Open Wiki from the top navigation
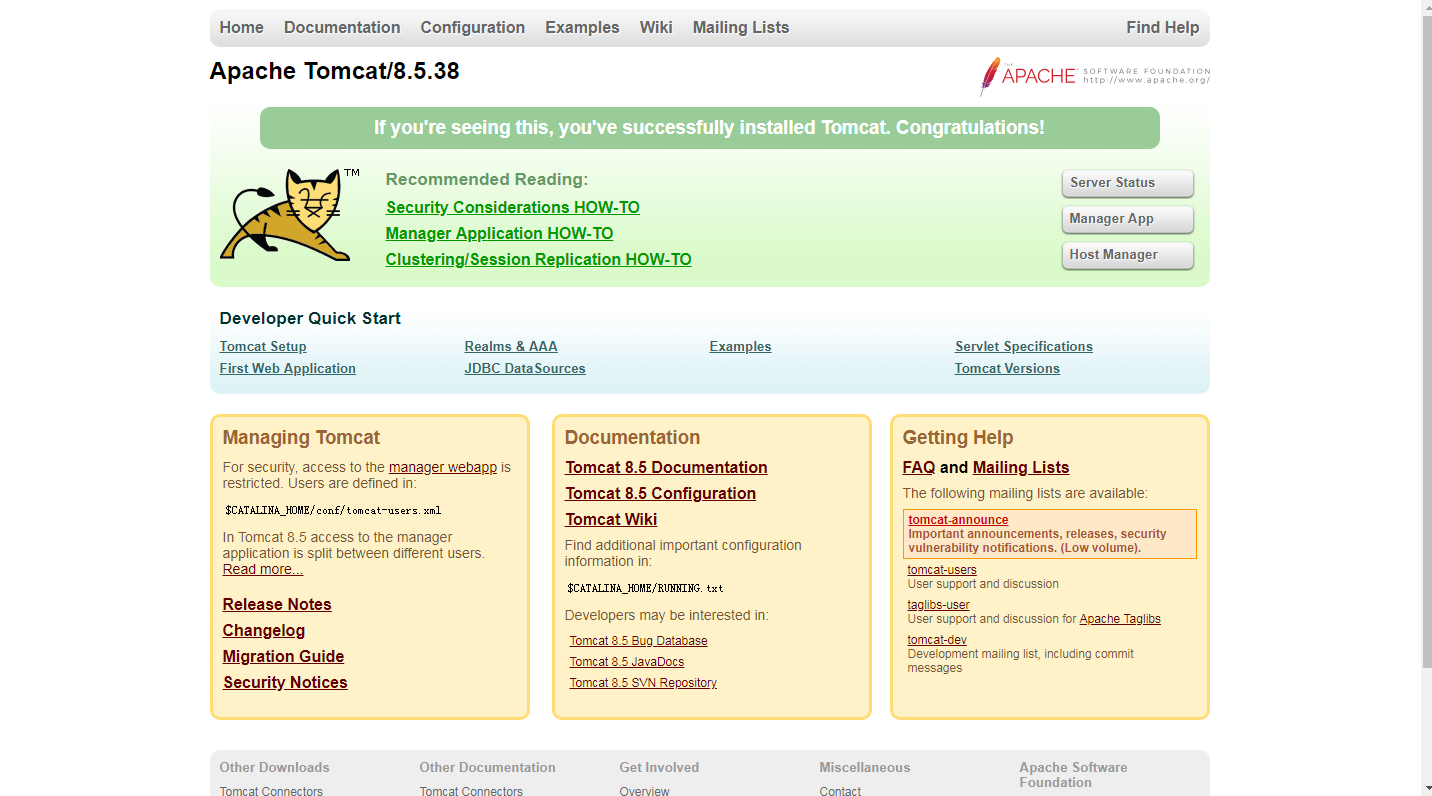Image resolution: width=1432 pixels, height=796 pixels. 656,28
